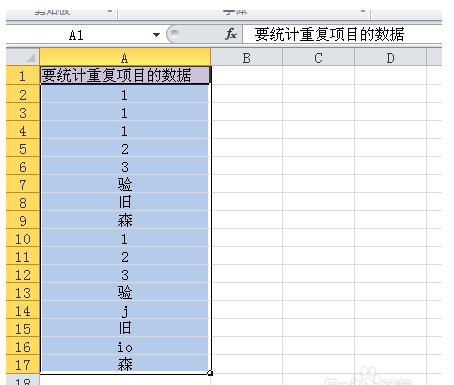The width and height of the screenshot is (454, 385).
Task: Select row 4 header
Action: tap(23, 130)
